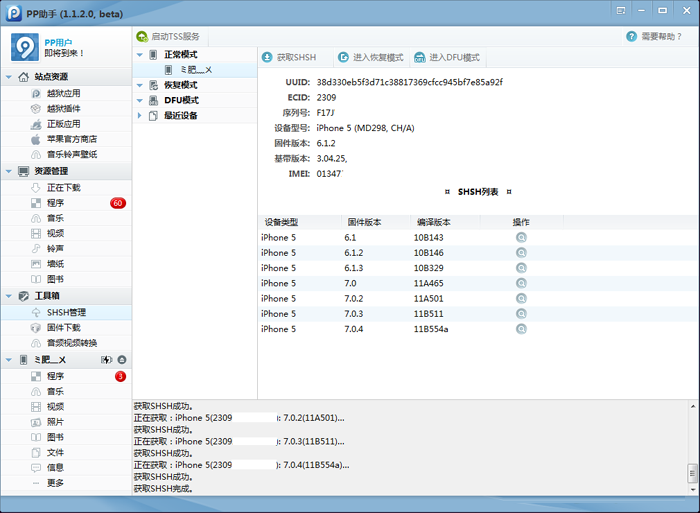Click 进入DFU模式 in the toolbar
Viewport: 700px width, 513px height.
[447, 58]
